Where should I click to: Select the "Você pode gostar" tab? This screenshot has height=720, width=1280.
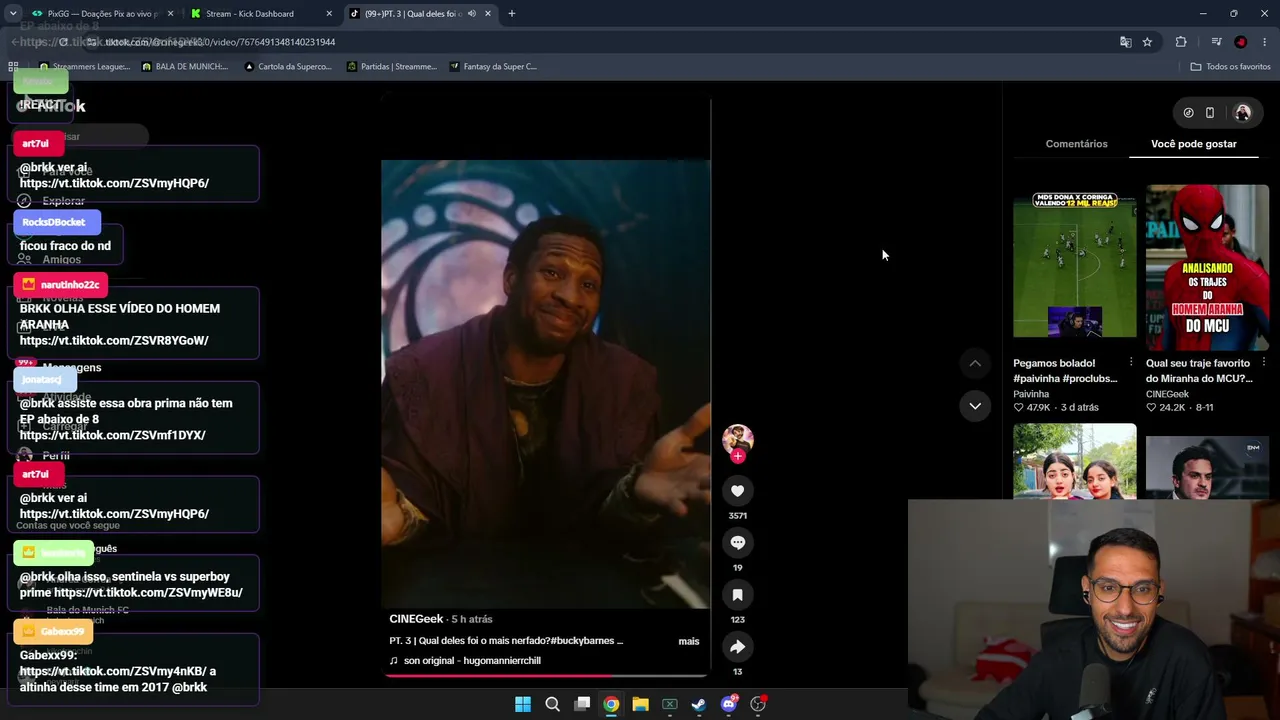[1194, 144]
